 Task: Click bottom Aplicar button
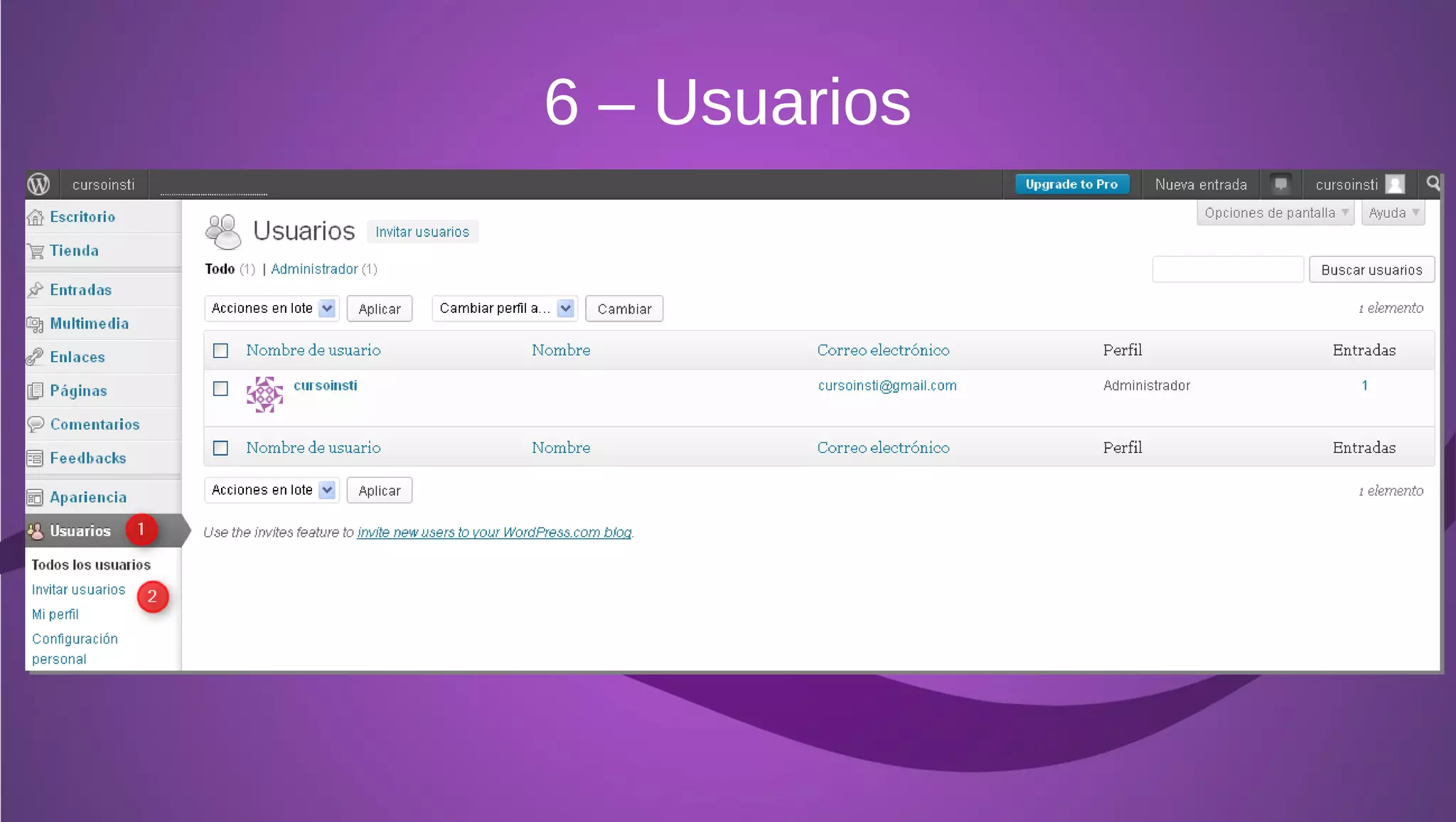click(x=380, y=490)
